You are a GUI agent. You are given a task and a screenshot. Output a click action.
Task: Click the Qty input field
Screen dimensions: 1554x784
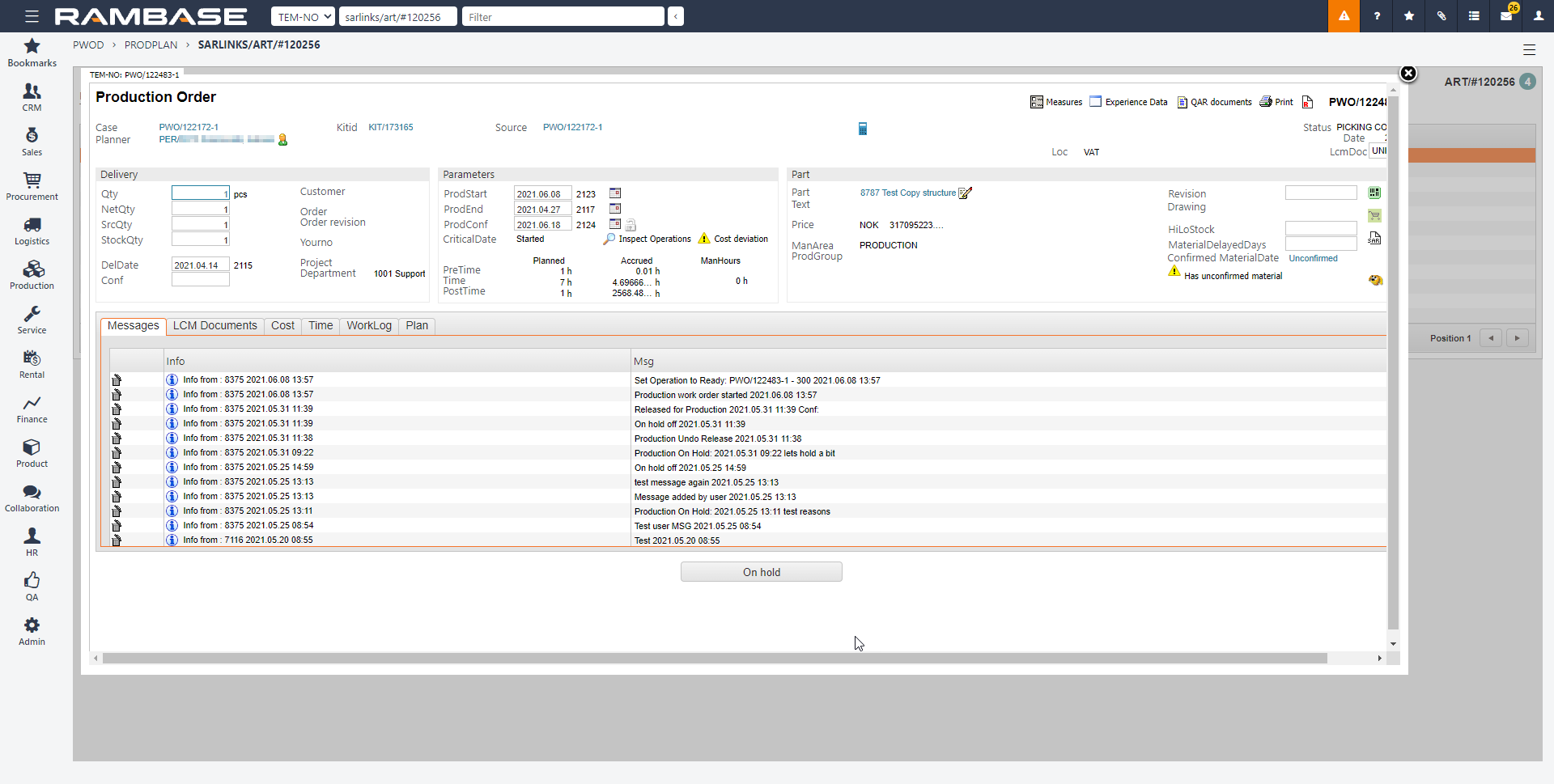[x=200, y=193]
